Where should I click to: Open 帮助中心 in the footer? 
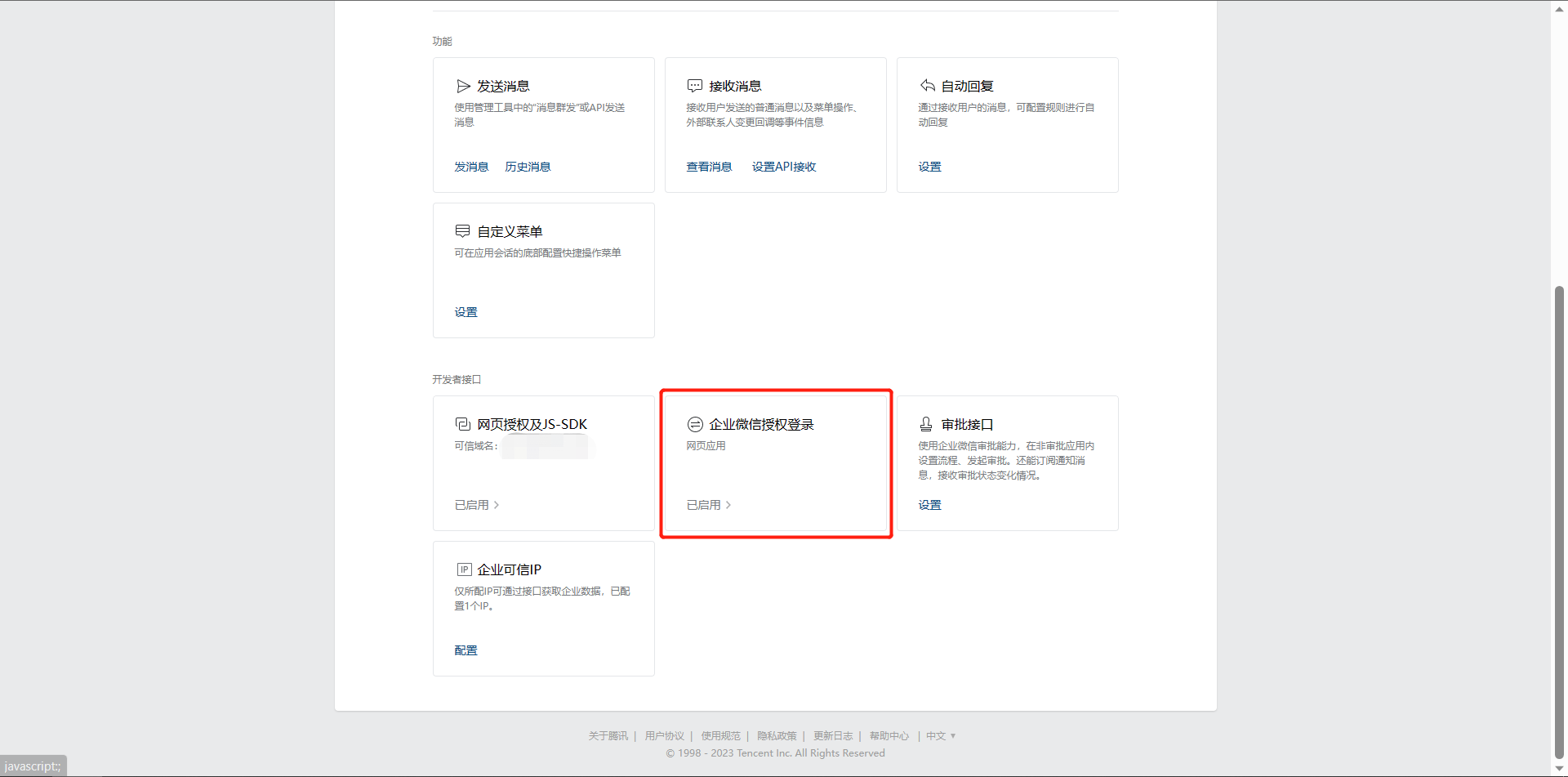click(x=889, y=736)
